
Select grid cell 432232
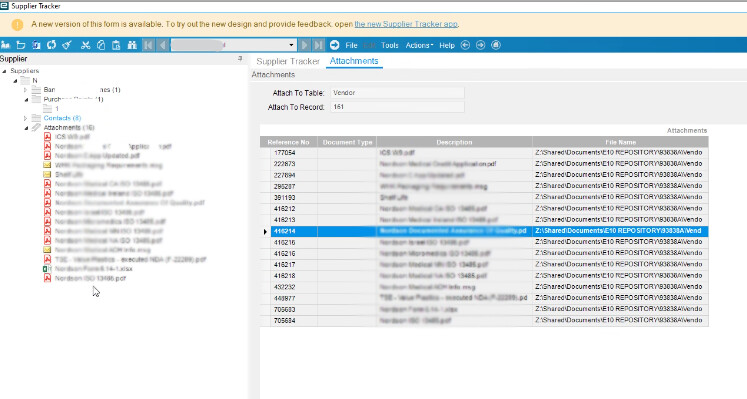[294, 287]
